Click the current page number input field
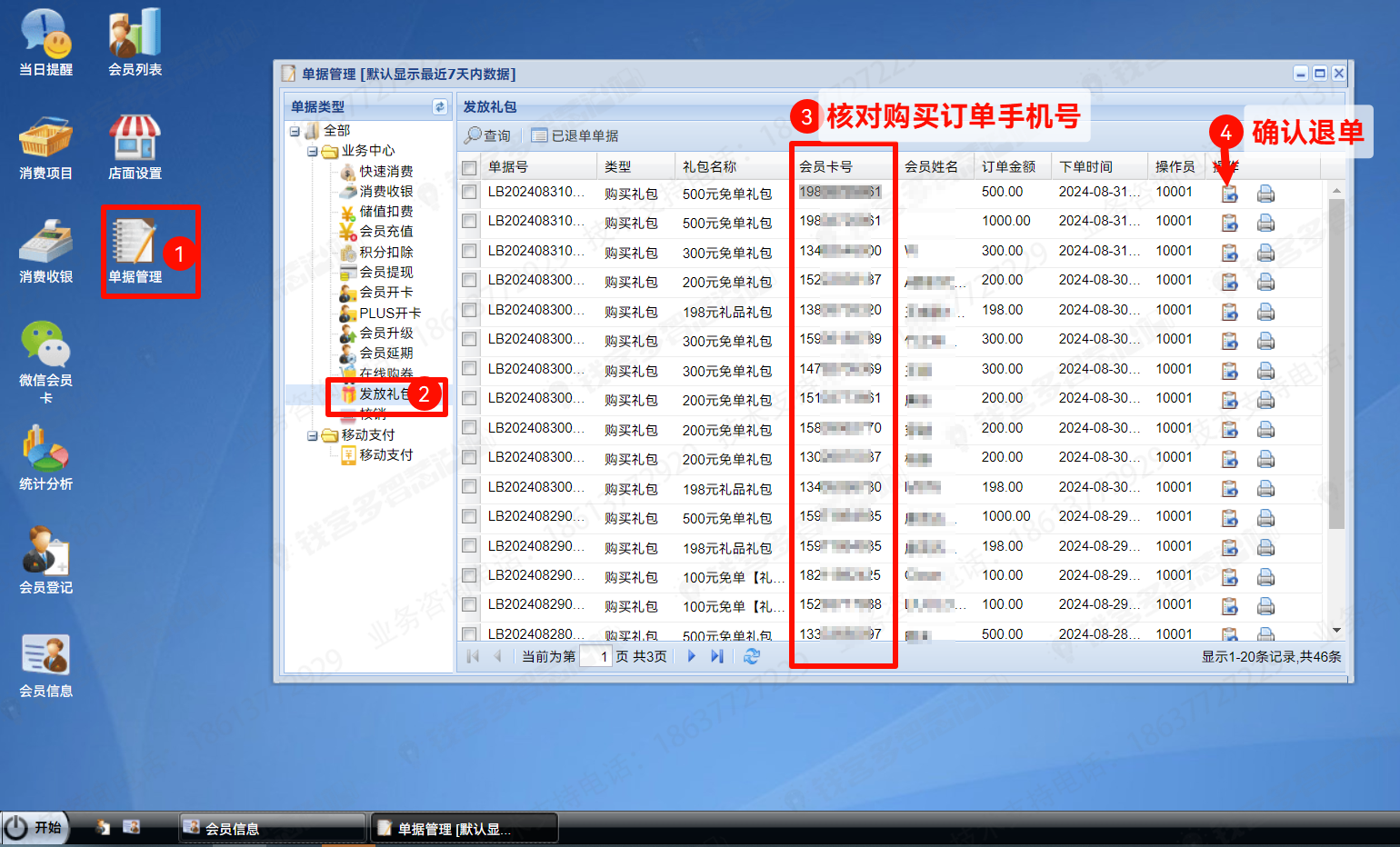Viewport: 1400px width, 847px height. 595,656
